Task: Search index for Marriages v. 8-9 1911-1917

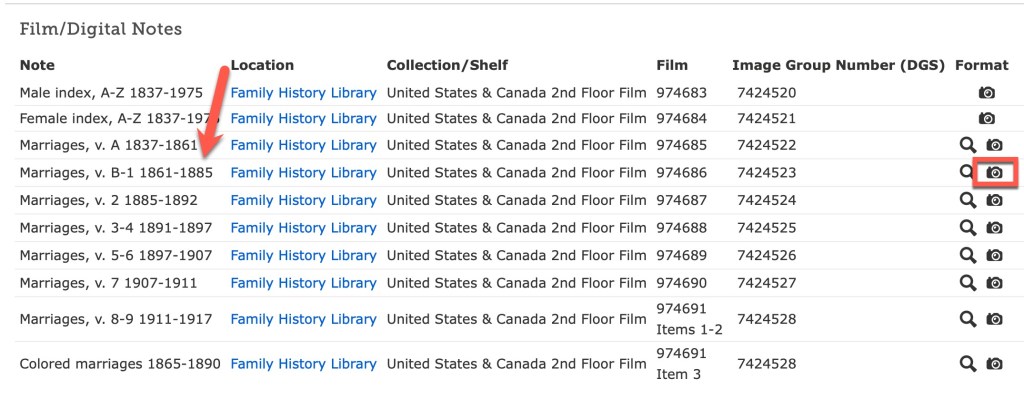Action: click(967, 319)
